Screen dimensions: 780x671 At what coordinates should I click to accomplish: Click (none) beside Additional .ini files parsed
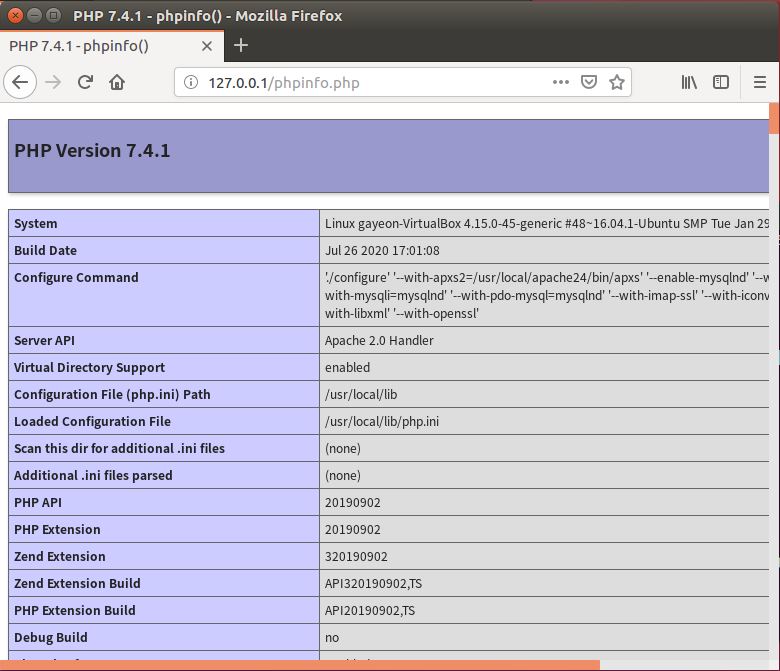[x=343, y=476]
